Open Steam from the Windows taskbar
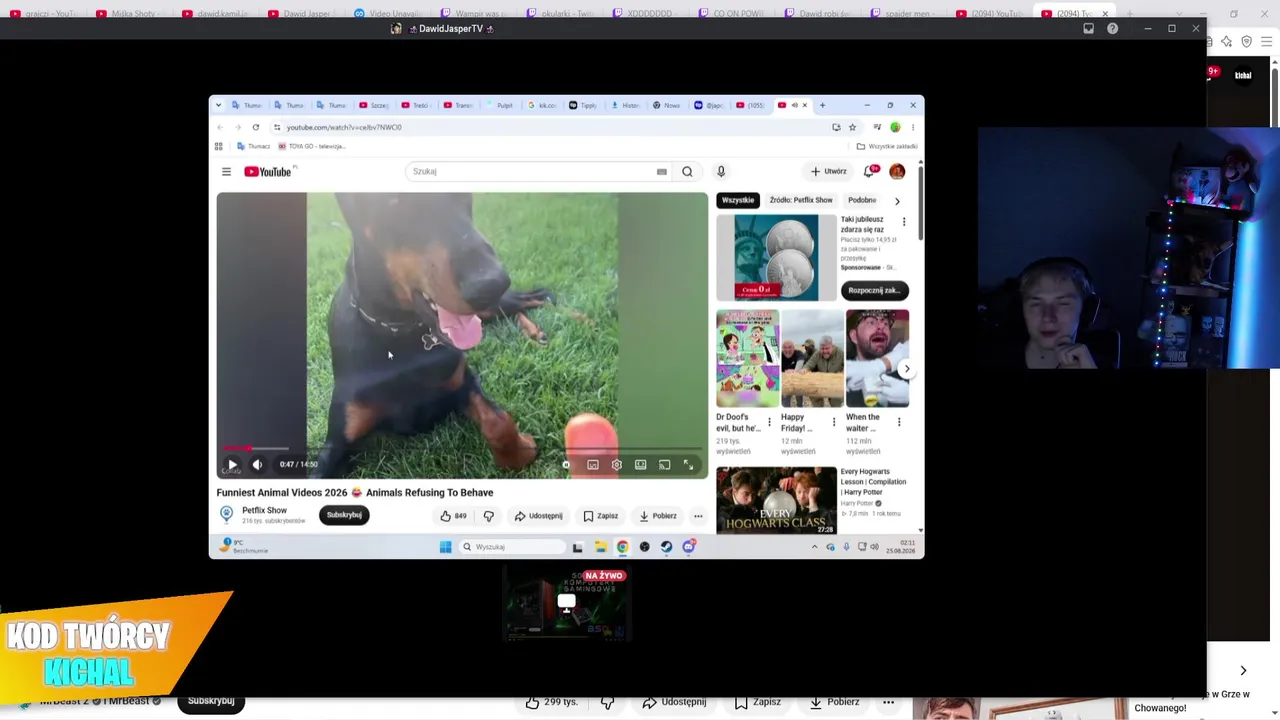 click(x=666, y=547)
